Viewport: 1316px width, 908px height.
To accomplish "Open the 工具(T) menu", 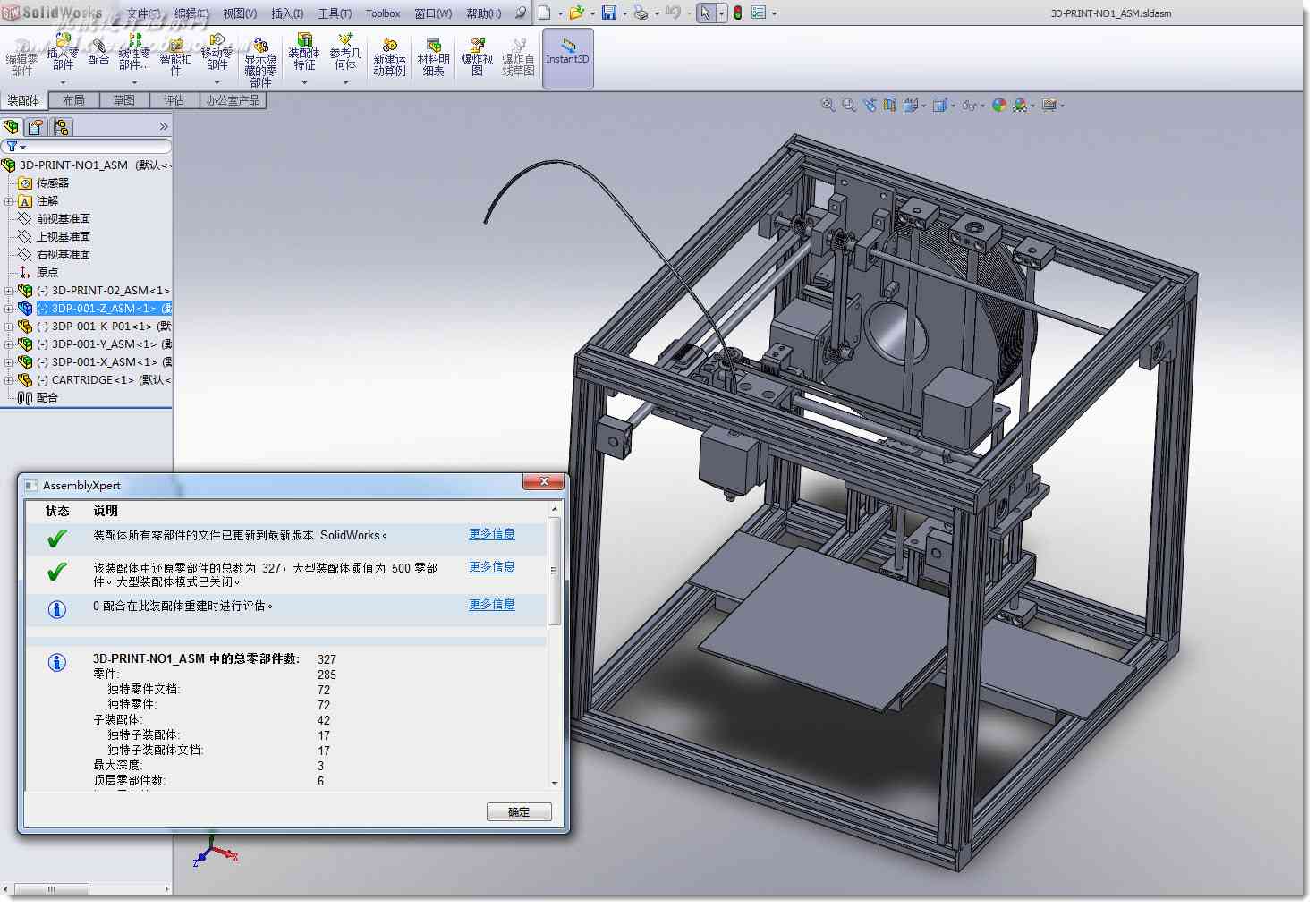I will tap(335, 13).
